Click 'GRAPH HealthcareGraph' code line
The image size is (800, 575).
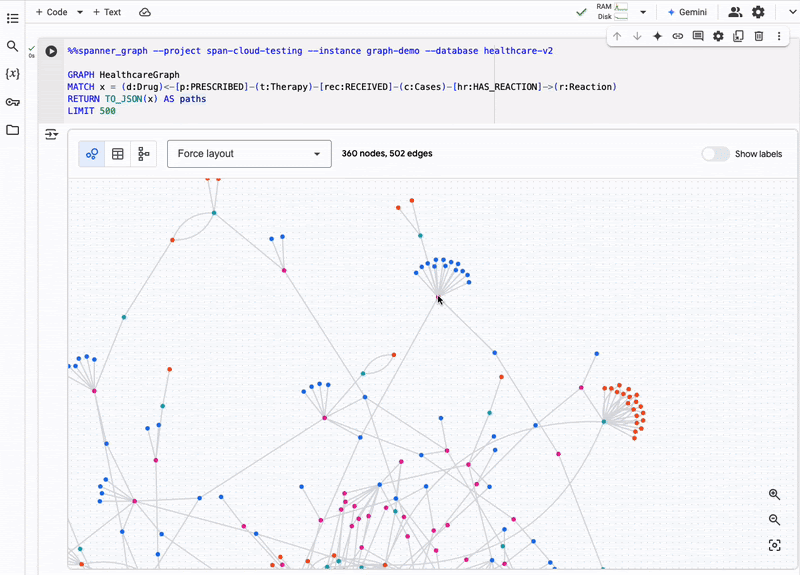pos(123,74)
